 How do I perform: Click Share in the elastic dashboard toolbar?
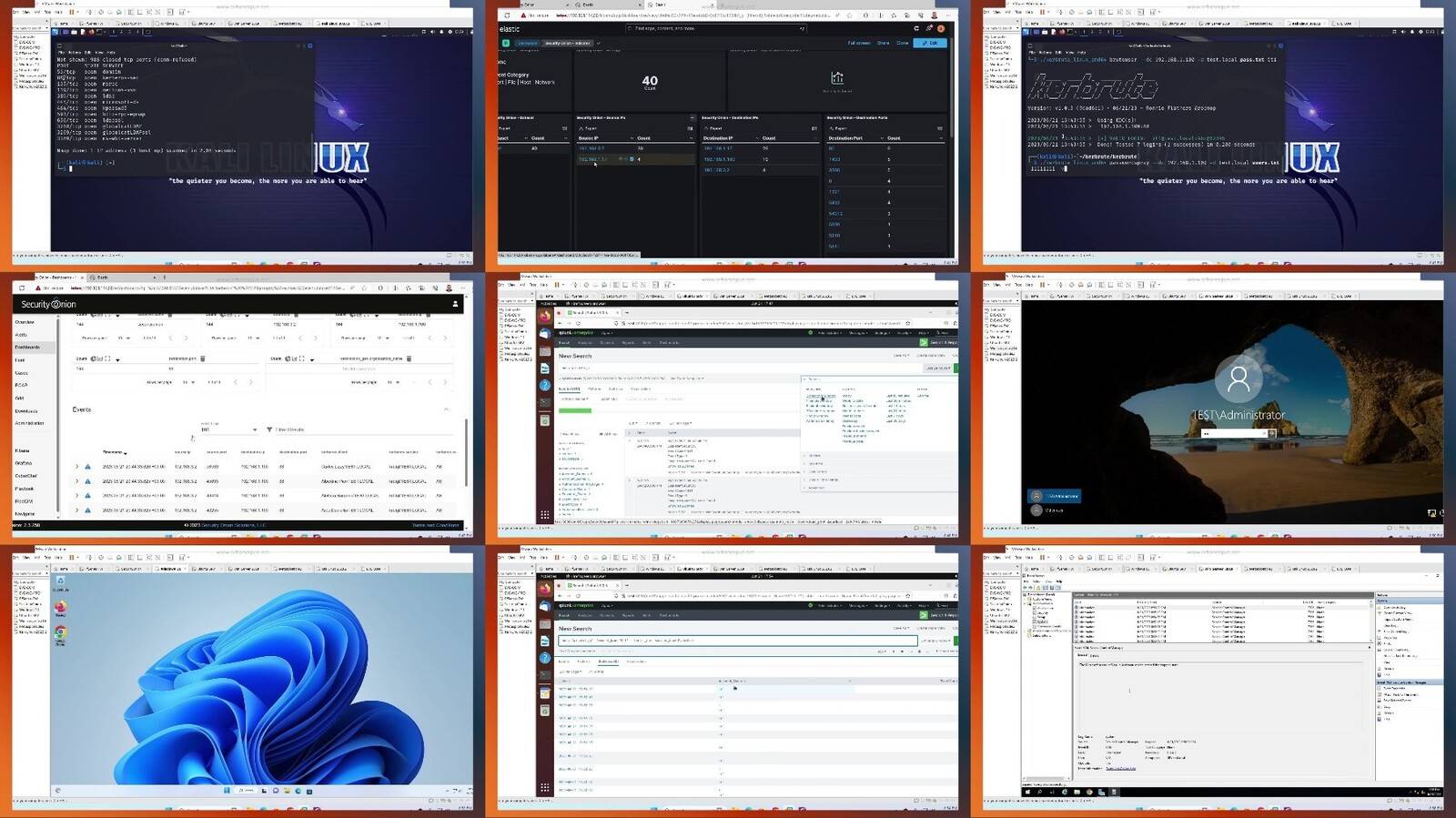pyautogui.click(x=883, y=43)
